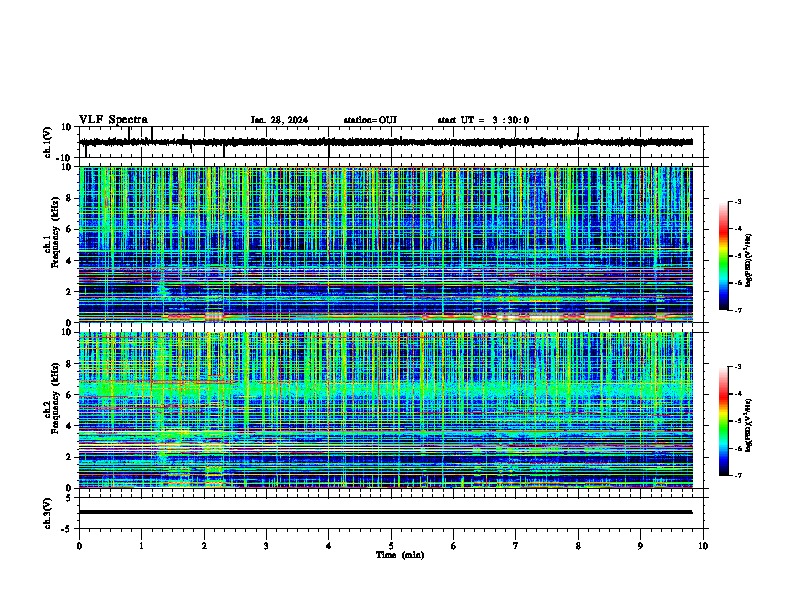Click tick label "5" on the Time axis

click(391, 546)
